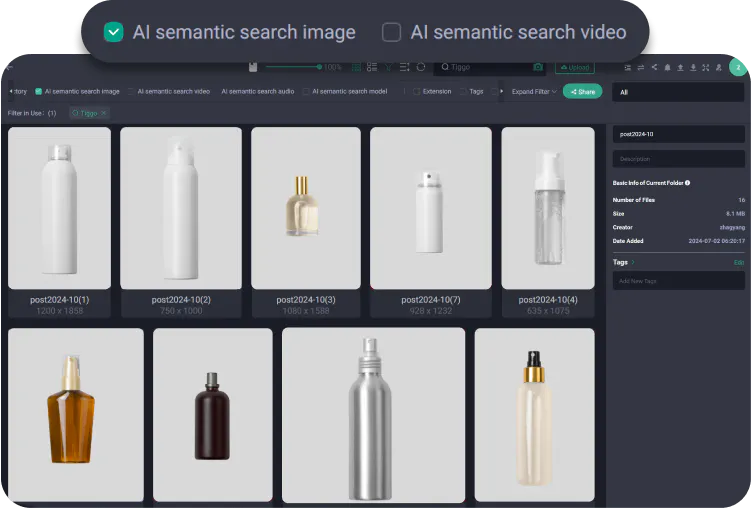
Task: Open the upload tasks arrow icon
Action: [x=680, y=68]
